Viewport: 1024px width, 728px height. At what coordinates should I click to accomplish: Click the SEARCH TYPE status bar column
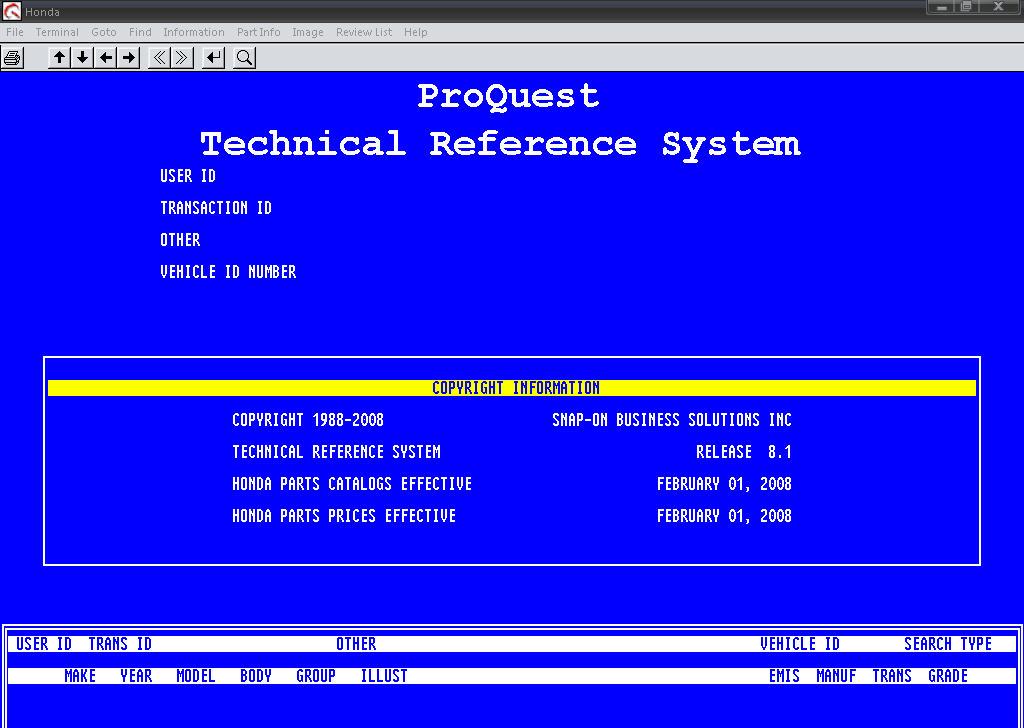pyautogui.click(x=948, y=644)
